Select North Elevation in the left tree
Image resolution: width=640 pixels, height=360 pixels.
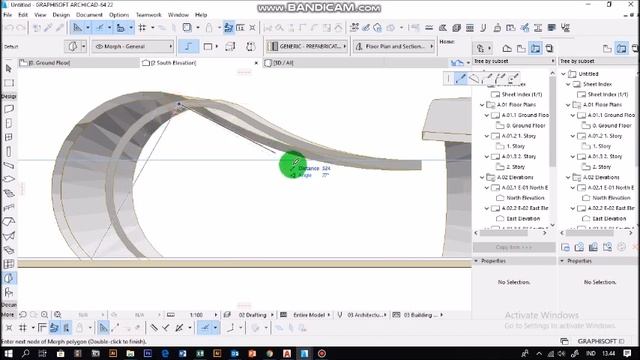point(525,198)
